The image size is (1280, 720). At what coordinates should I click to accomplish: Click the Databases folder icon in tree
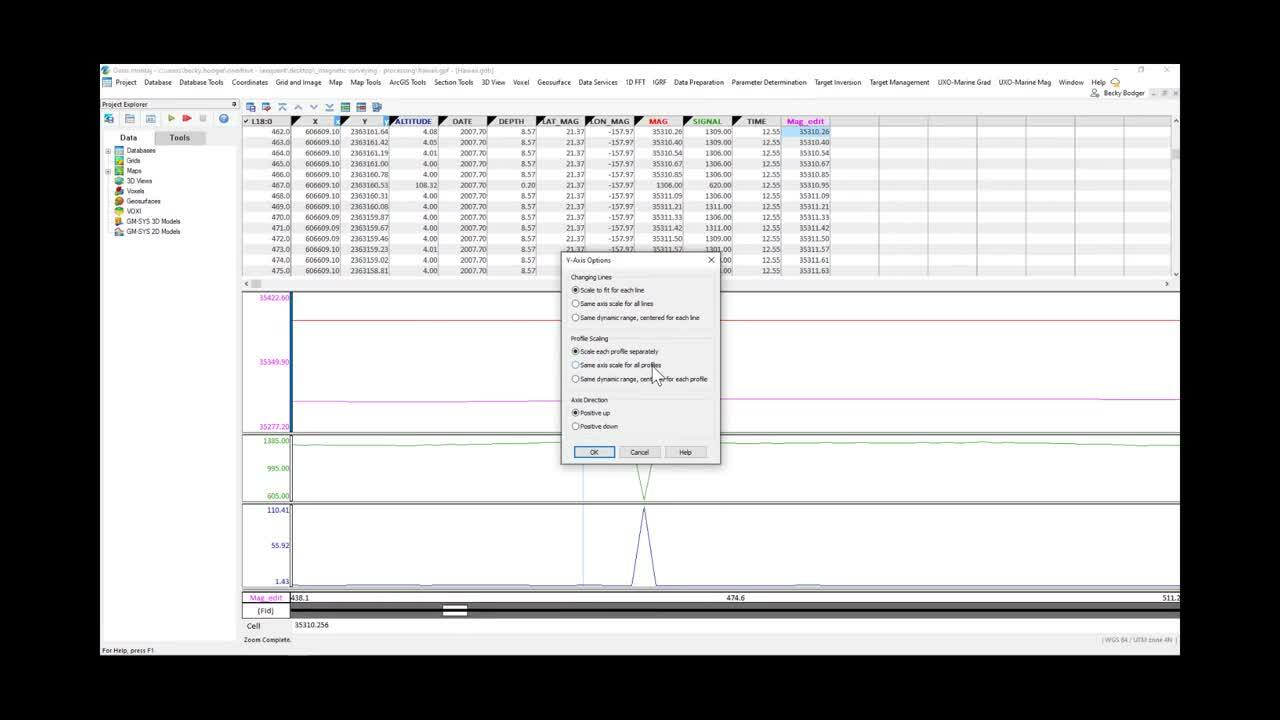coord(119,151)
